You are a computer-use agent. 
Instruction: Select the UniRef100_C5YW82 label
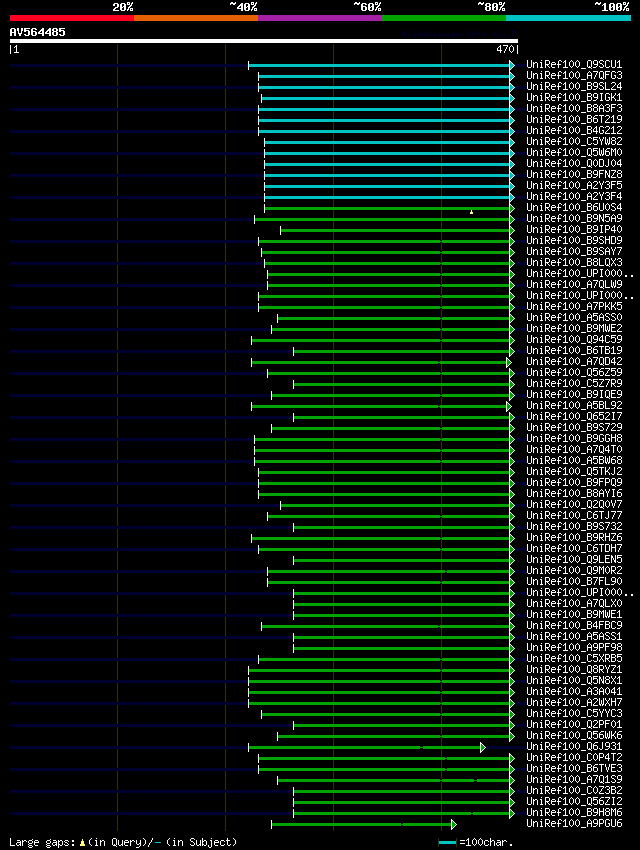[x=574, y=141]
